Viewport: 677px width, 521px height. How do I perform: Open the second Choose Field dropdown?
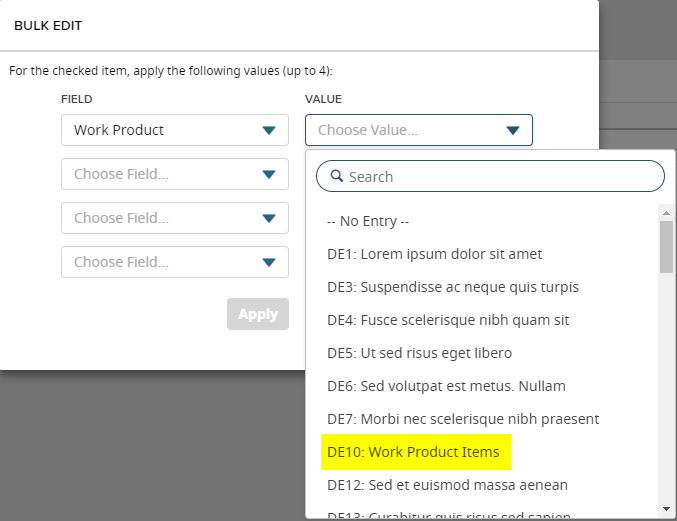[174, 174]
